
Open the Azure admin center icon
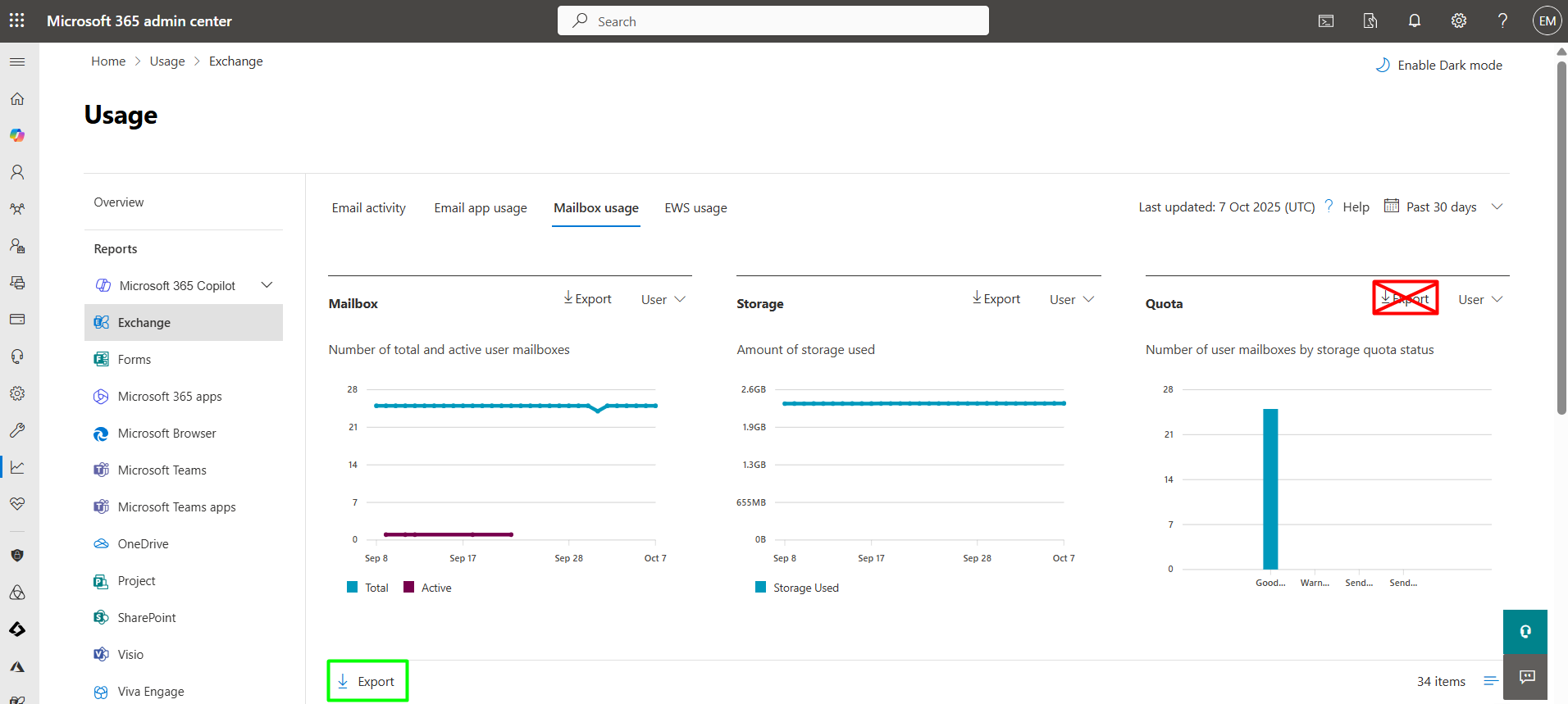click(x=17, y=666)
